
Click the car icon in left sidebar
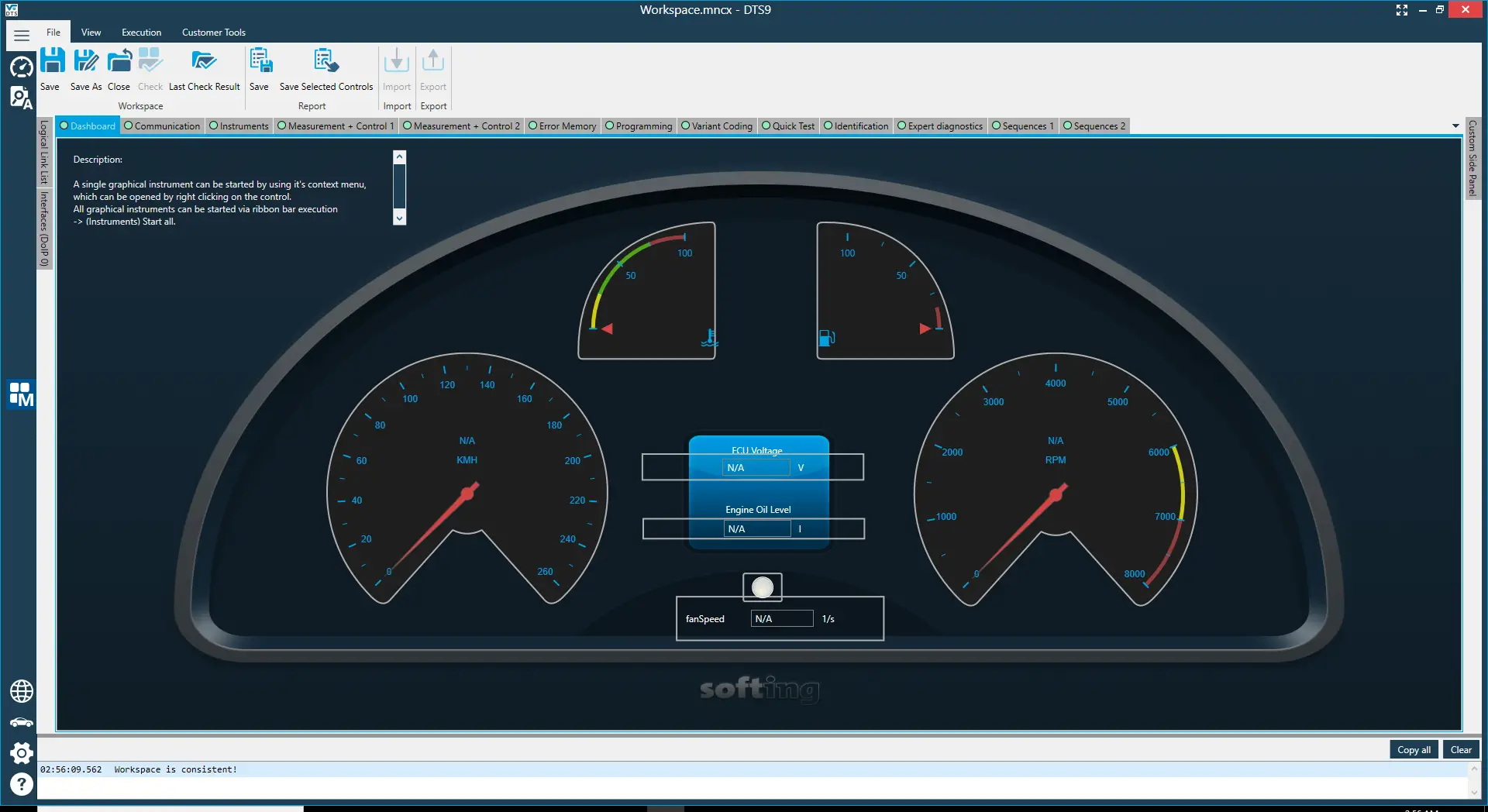tap(21, 722)
